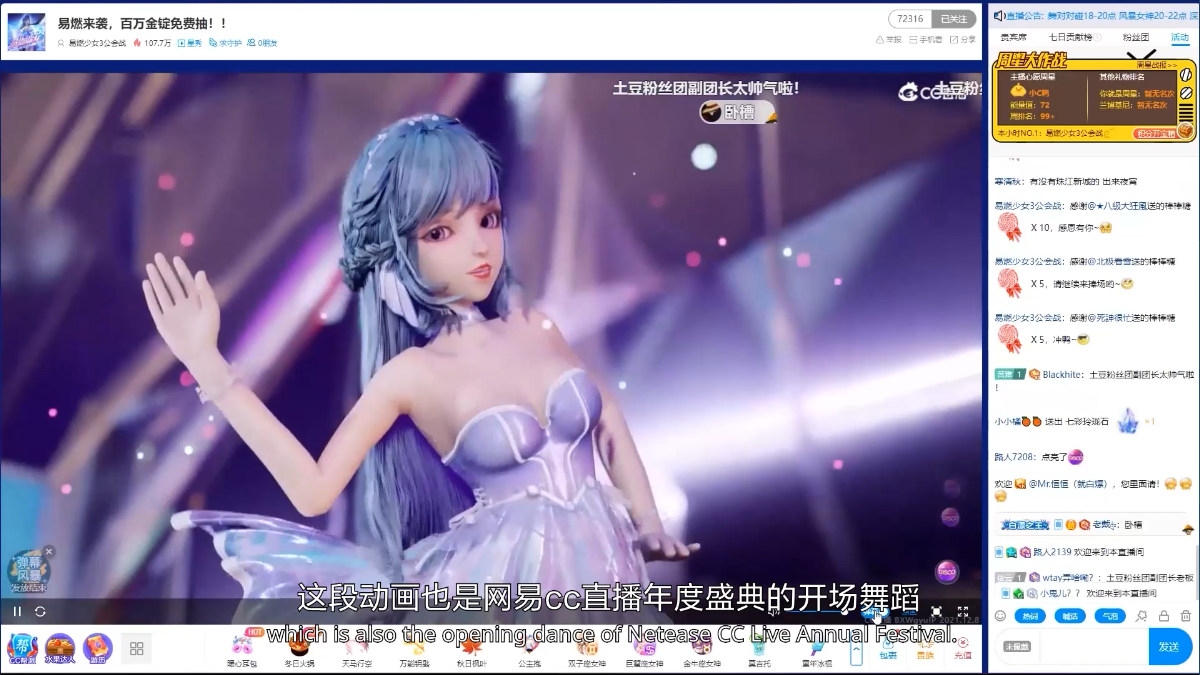Open the 帮 CC help icon
This screenshot has width=1200, height=675.
[21, 648]
